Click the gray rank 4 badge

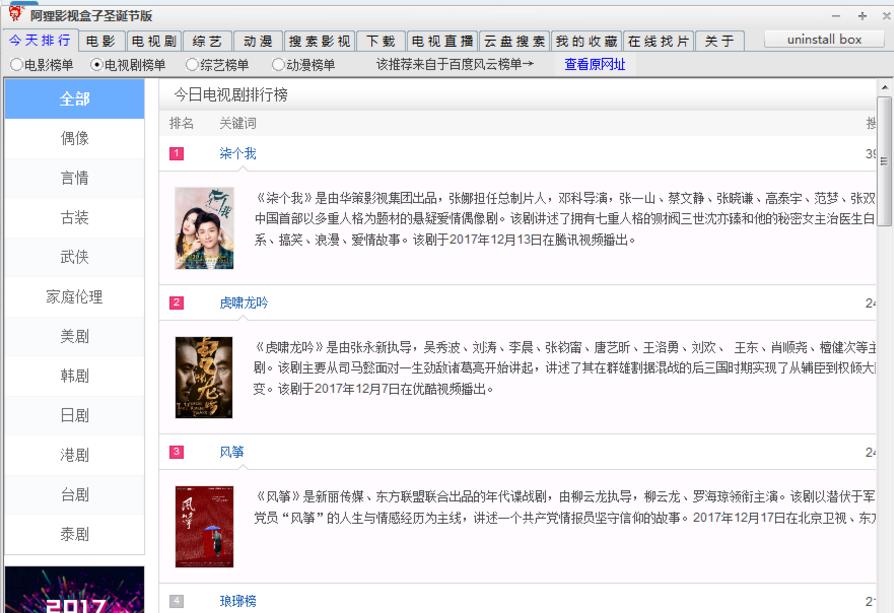[x=177, y=601]
